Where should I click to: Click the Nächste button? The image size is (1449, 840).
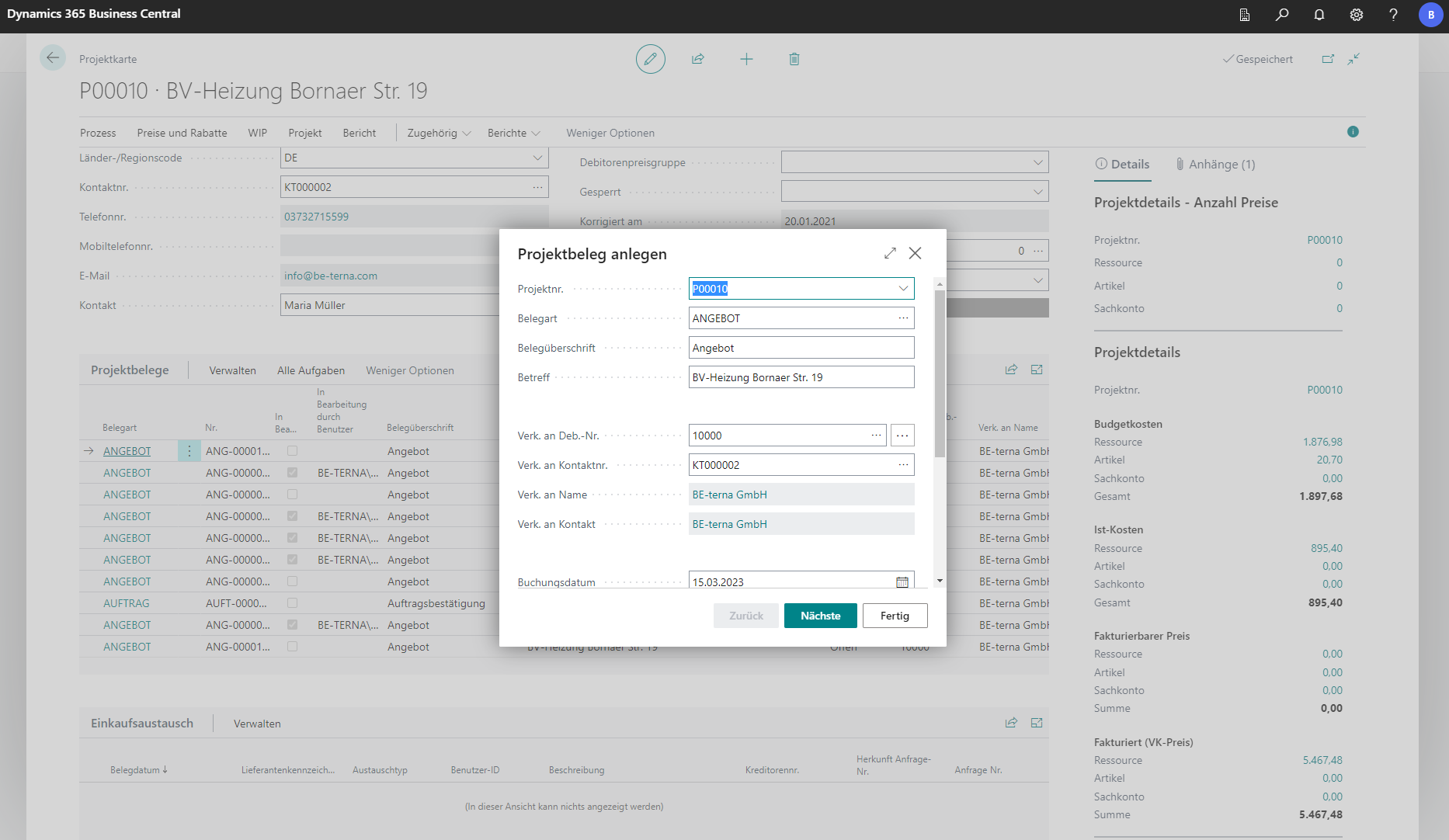coord(820,616)
